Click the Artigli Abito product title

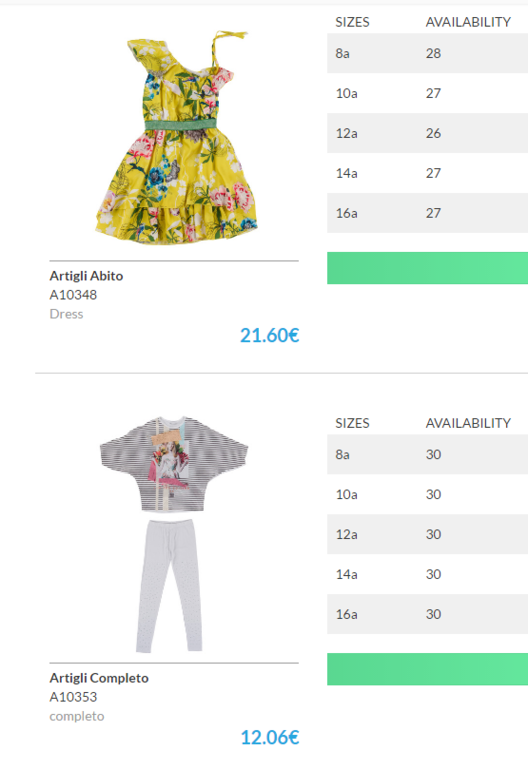86,276
